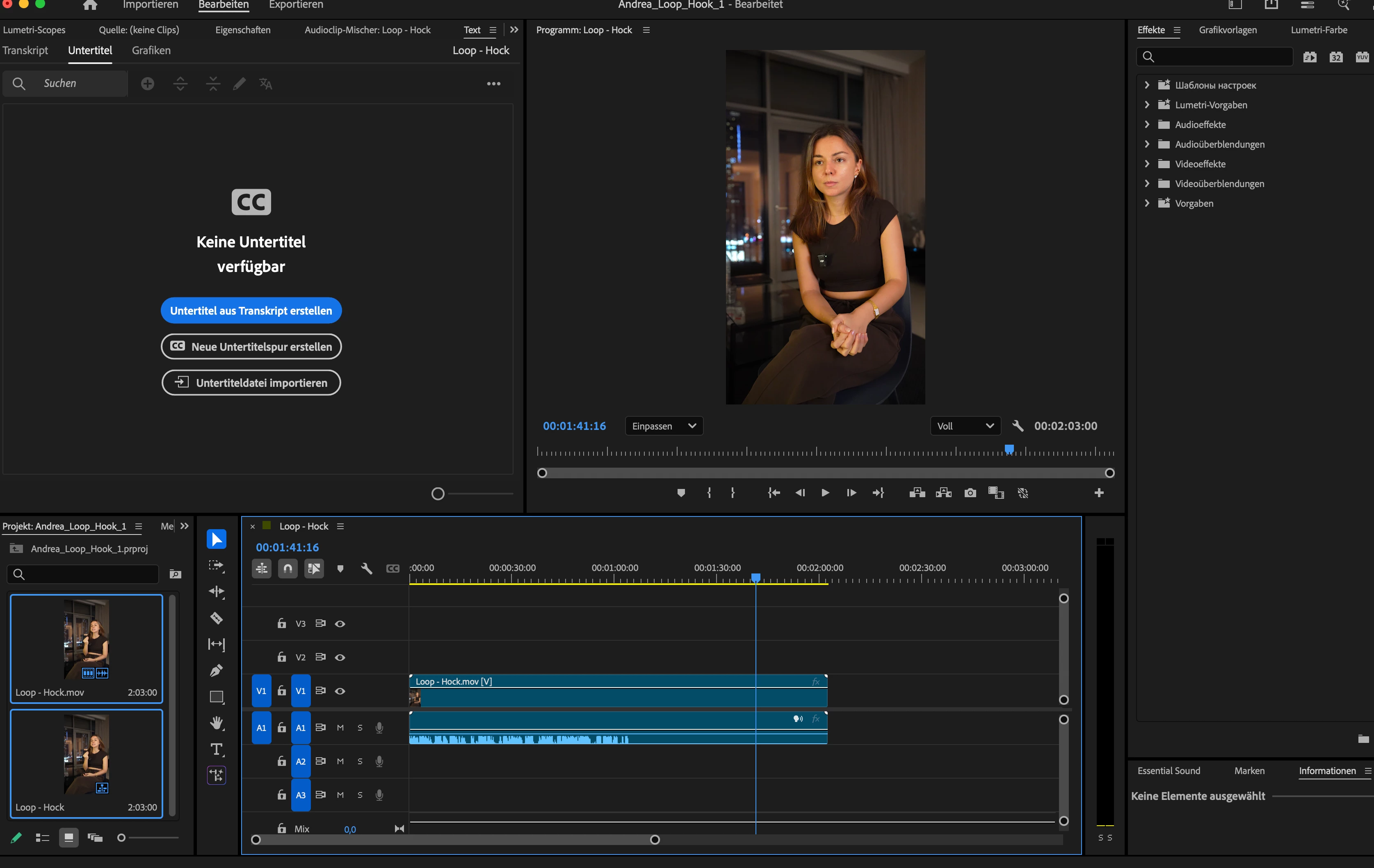Image resolution: width=1374 pixels, height=868 pixels.
Task: Toggle the timeline snap magnet icon
Action: click(x=288, y=569)
